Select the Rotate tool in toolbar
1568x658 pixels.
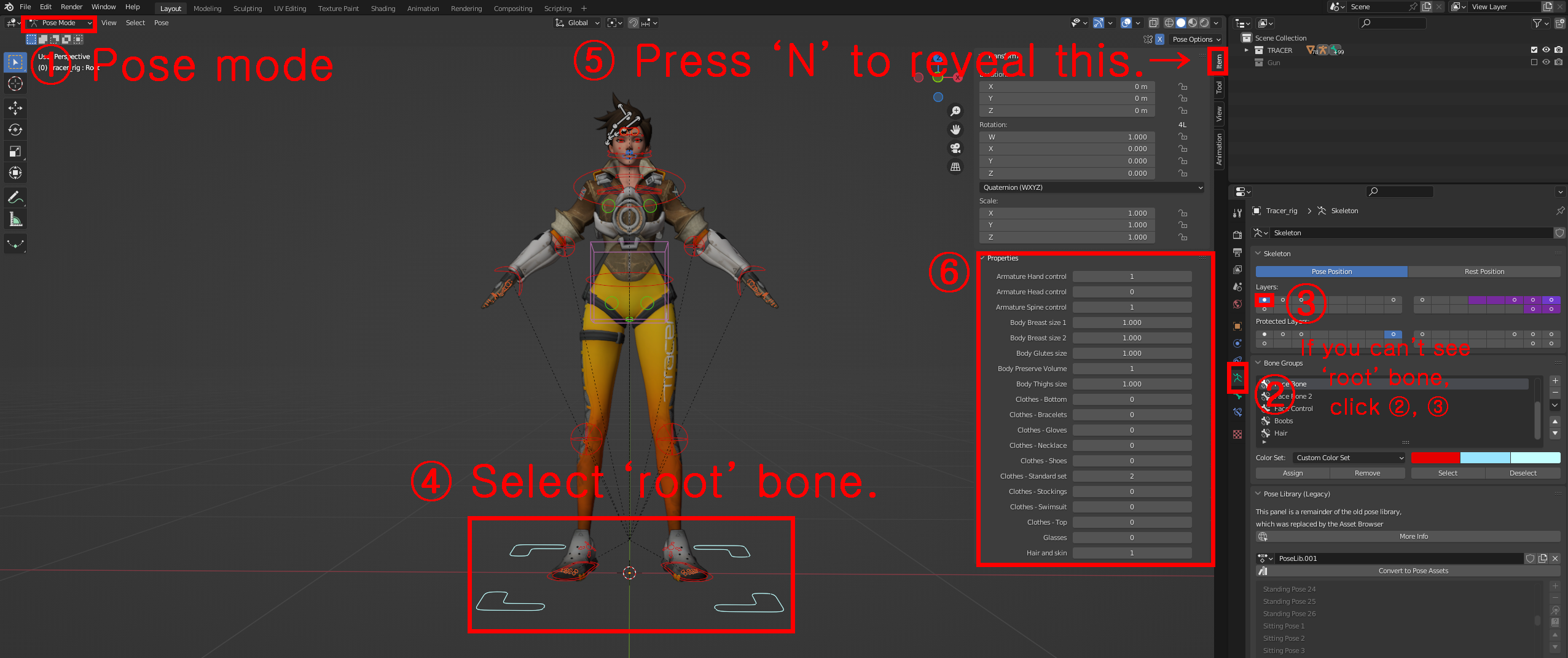click(15, 130)
